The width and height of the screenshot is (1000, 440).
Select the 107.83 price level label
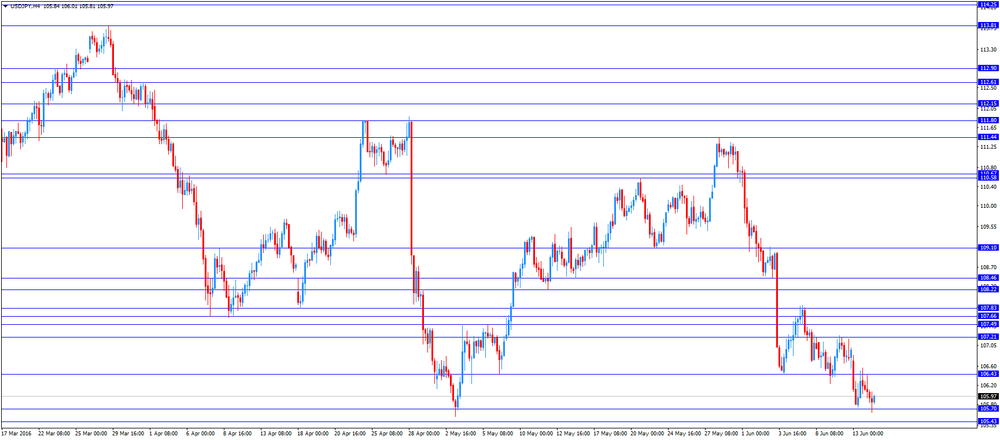989,308
